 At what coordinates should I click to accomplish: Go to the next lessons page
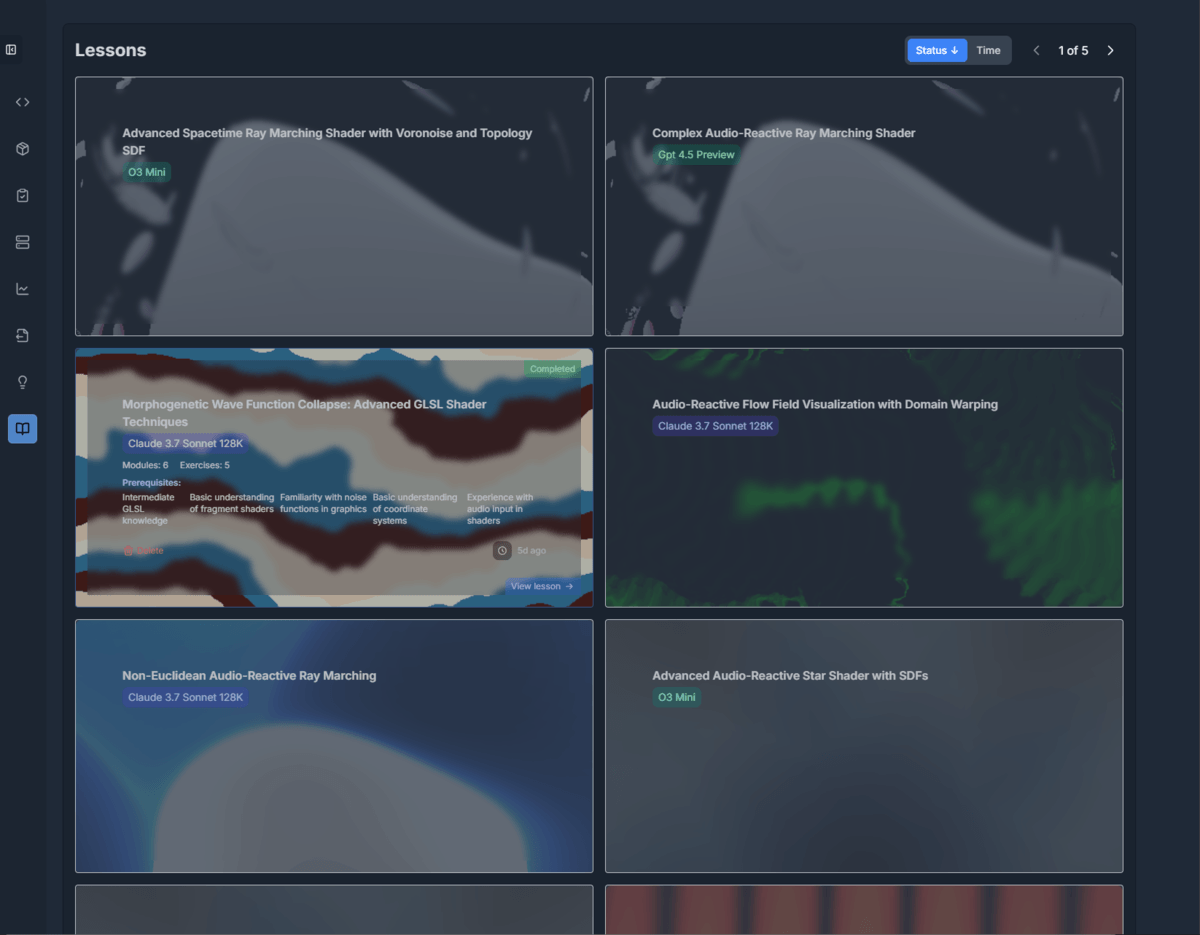[x=1110, y=49]
